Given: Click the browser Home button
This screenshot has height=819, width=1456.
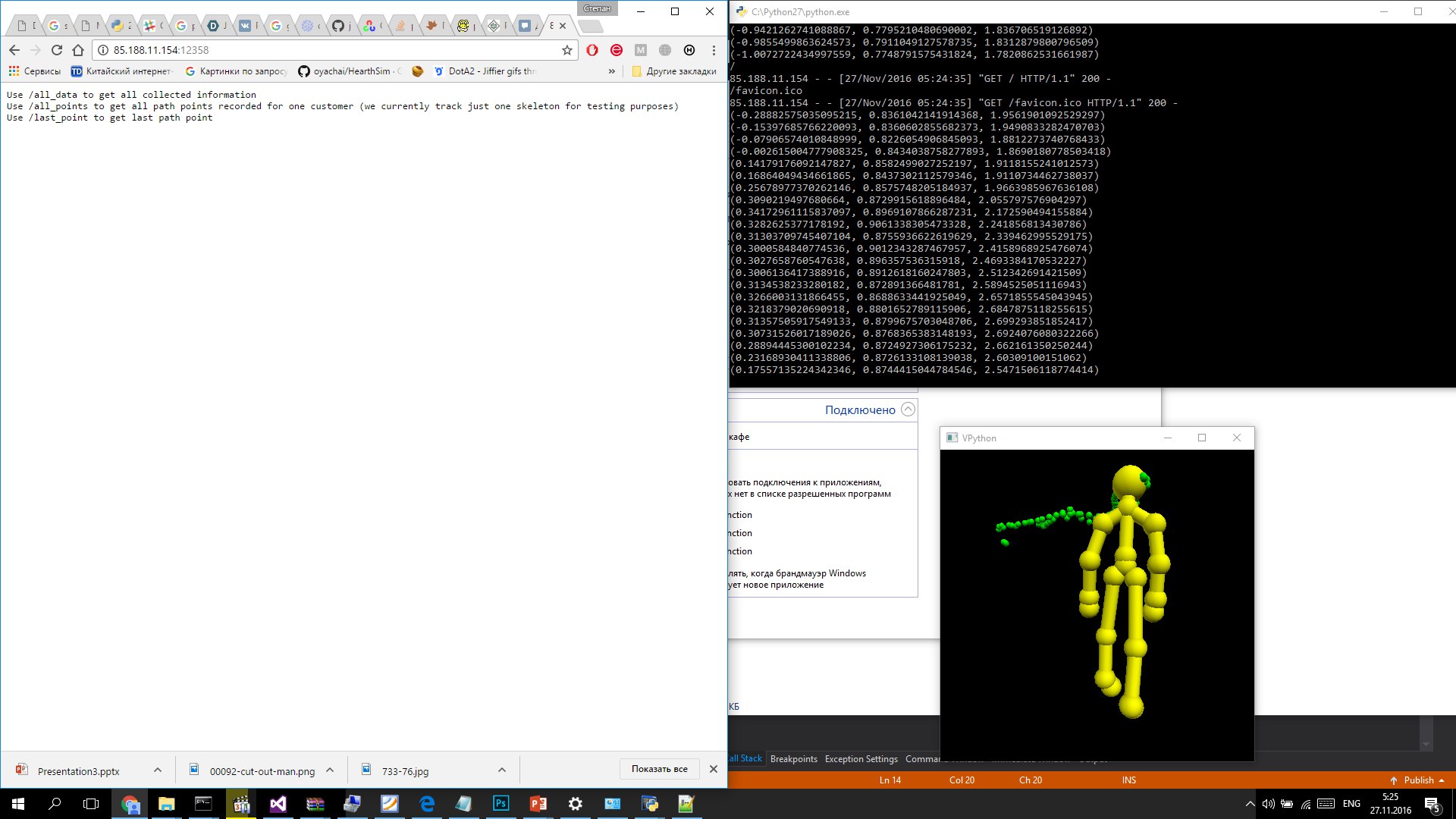Looking at the screenshot, I should coord(78,50).
